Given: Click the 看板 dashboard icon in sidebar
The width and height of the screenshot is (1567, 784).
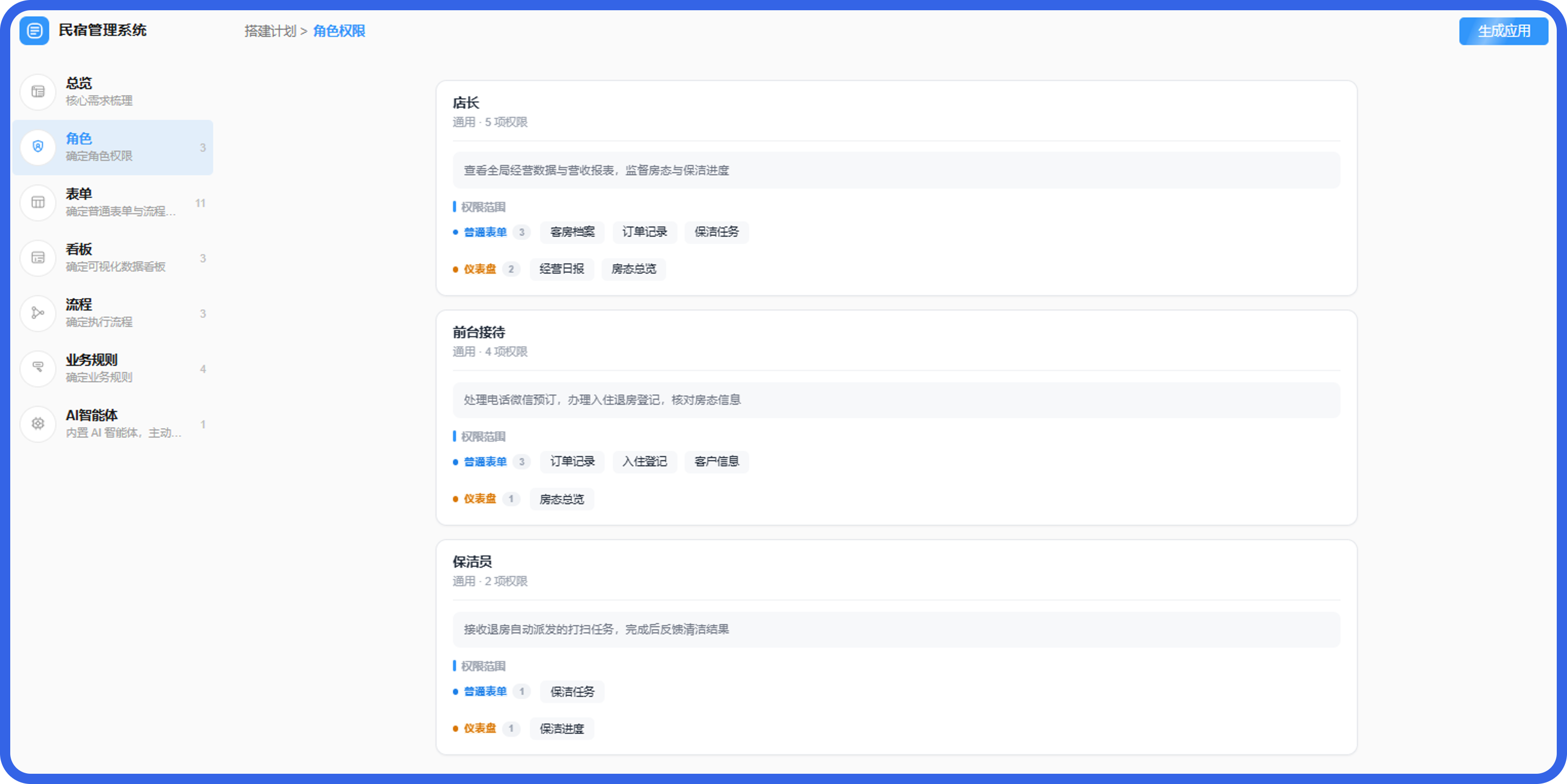Looking at the screenshot, I should (x=38, y=258).
